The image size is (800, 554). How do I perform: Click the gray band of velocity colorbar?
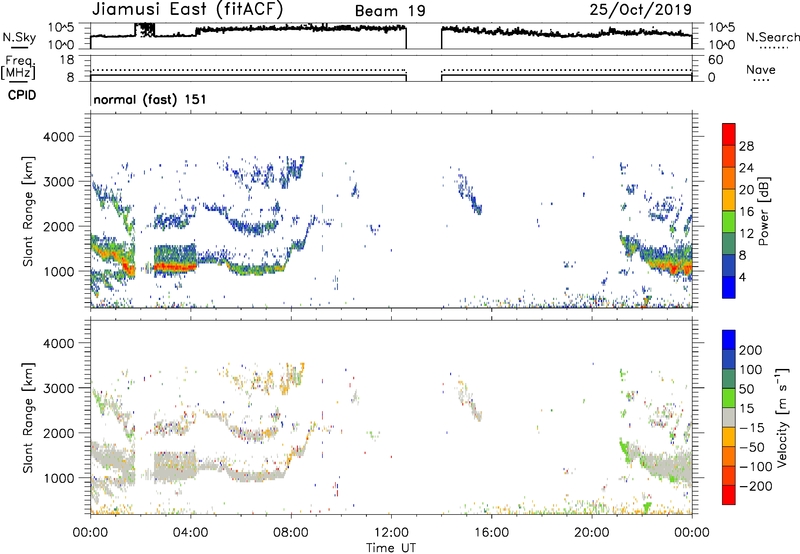pyautogui.click(x=729, y=417)
